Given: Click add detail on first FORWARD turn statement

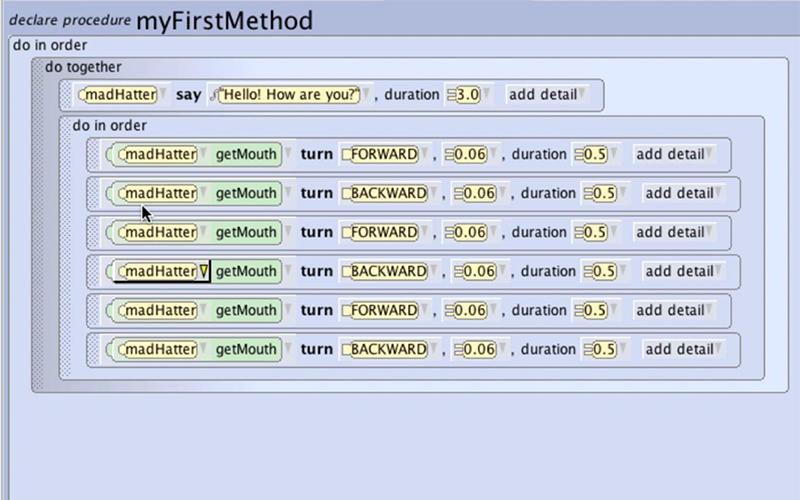Looking at the screenshot, I should coord(674,154).
